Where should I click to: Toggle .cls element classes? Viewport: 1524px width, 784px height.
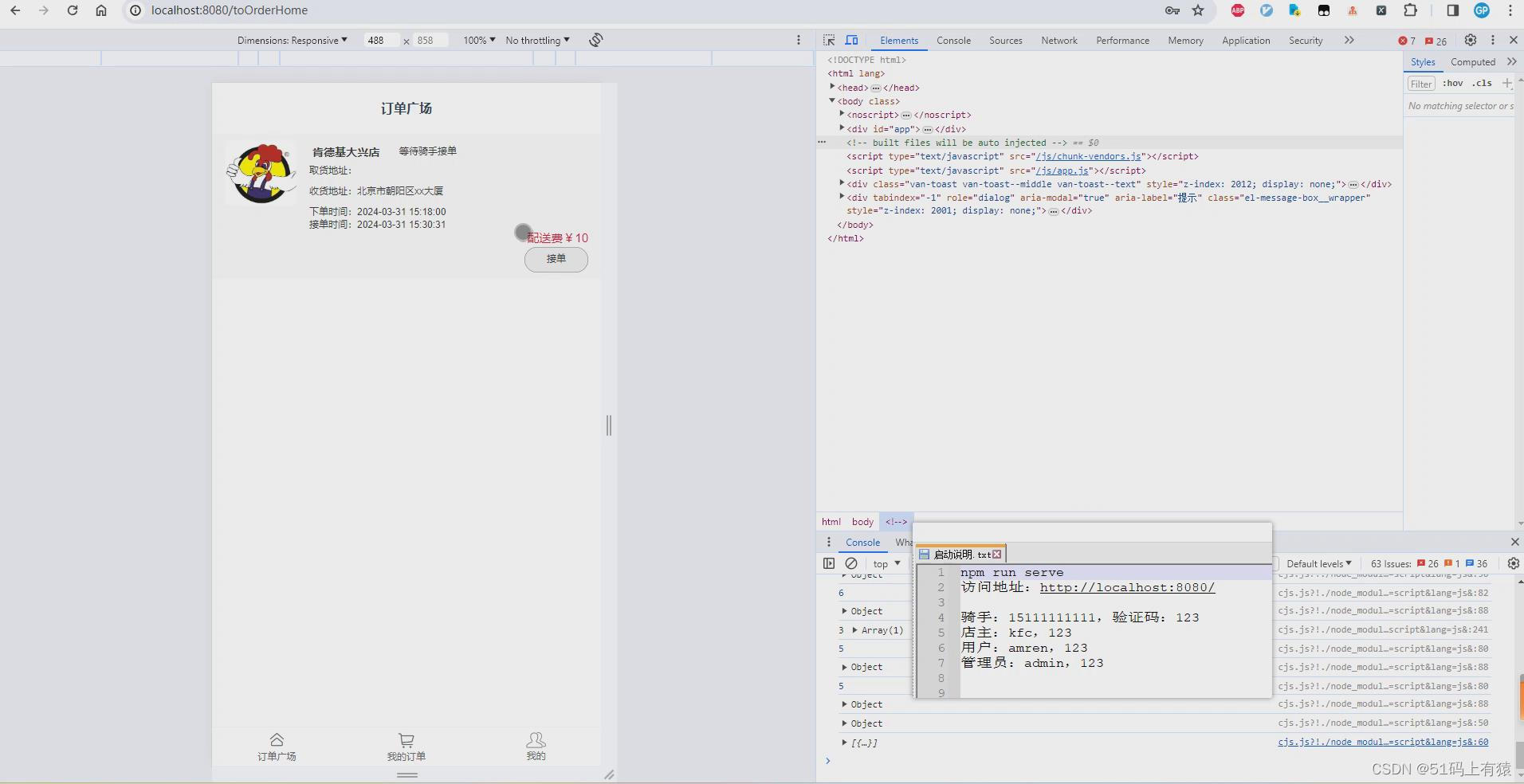[x=1482, y=83]
